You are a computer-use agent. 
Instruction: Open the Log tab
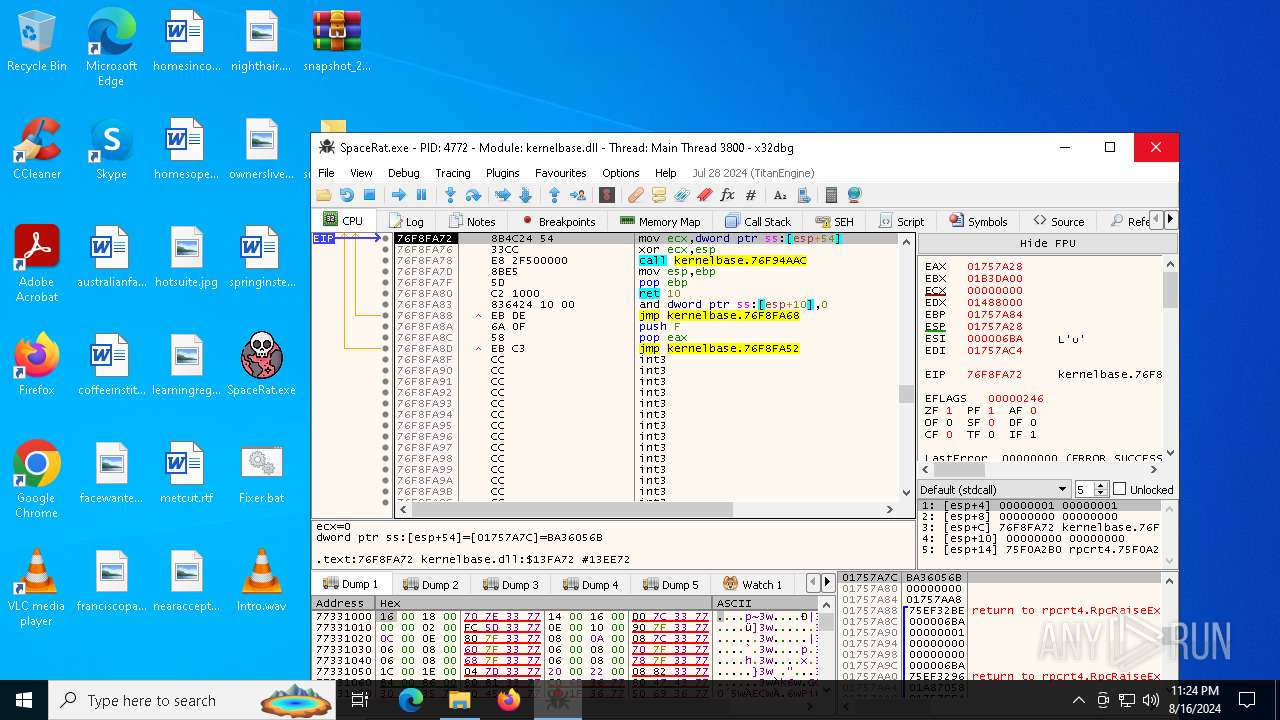click(x=406, y=221)
